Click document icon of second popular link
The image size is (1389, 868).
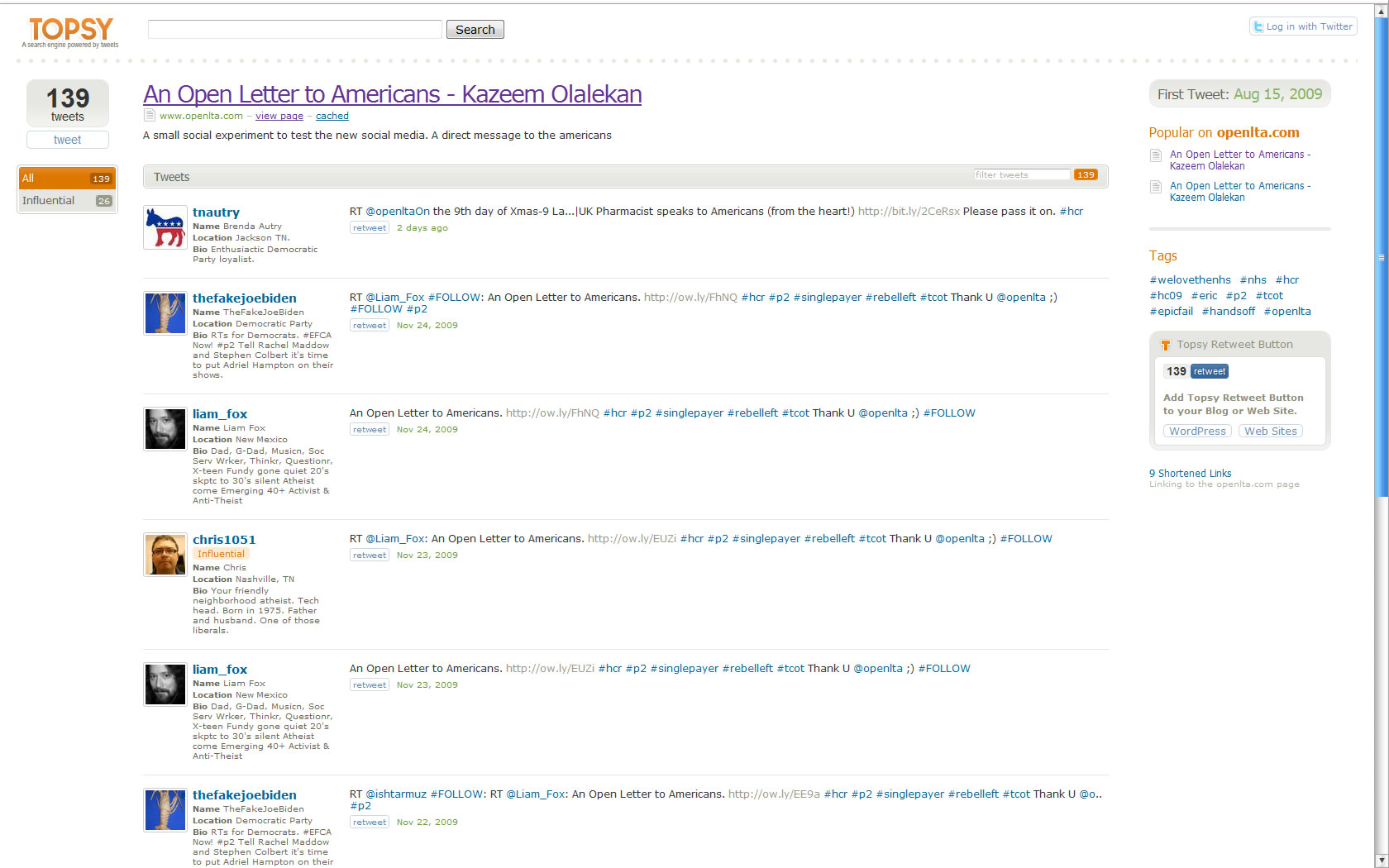[1156, 186]
